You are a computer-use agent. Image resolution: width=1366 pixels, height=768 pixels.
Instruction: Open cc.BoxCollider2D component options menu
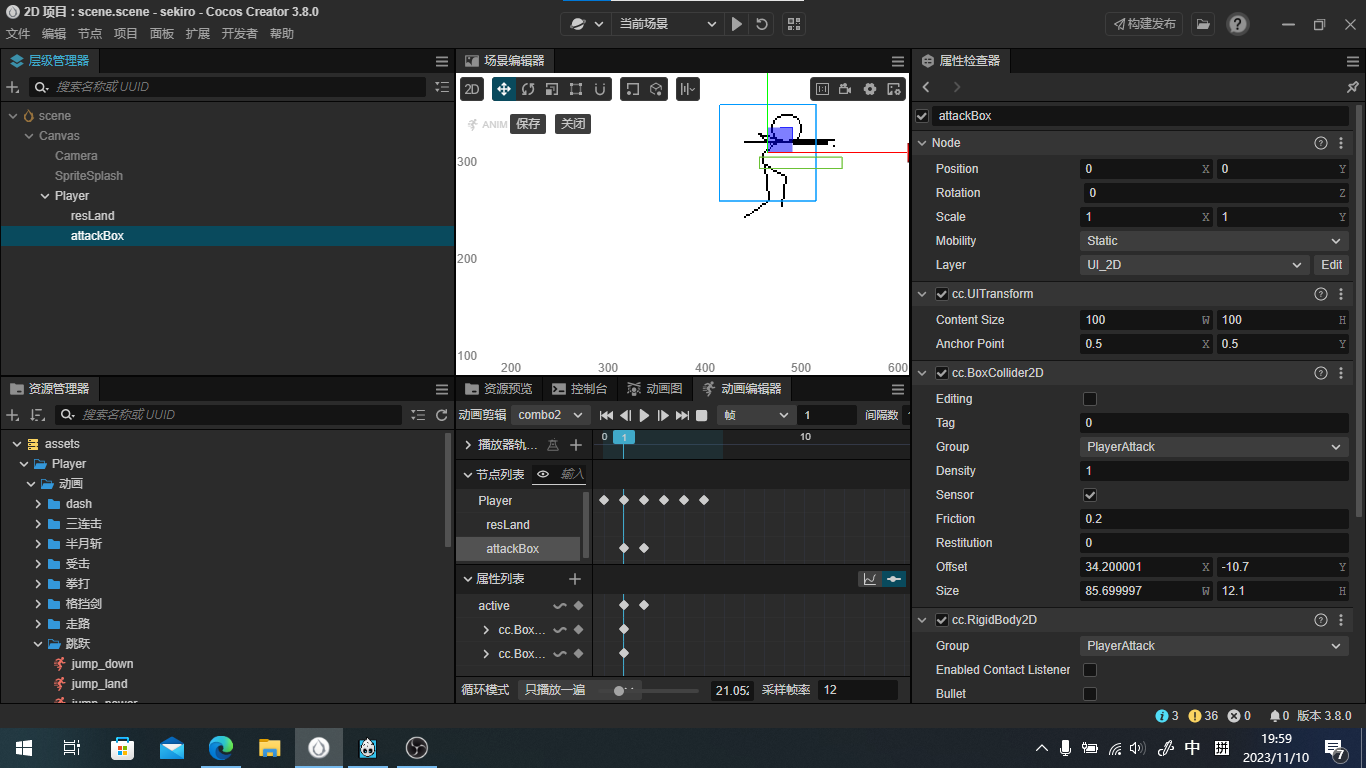click(x=1341, y=373)
